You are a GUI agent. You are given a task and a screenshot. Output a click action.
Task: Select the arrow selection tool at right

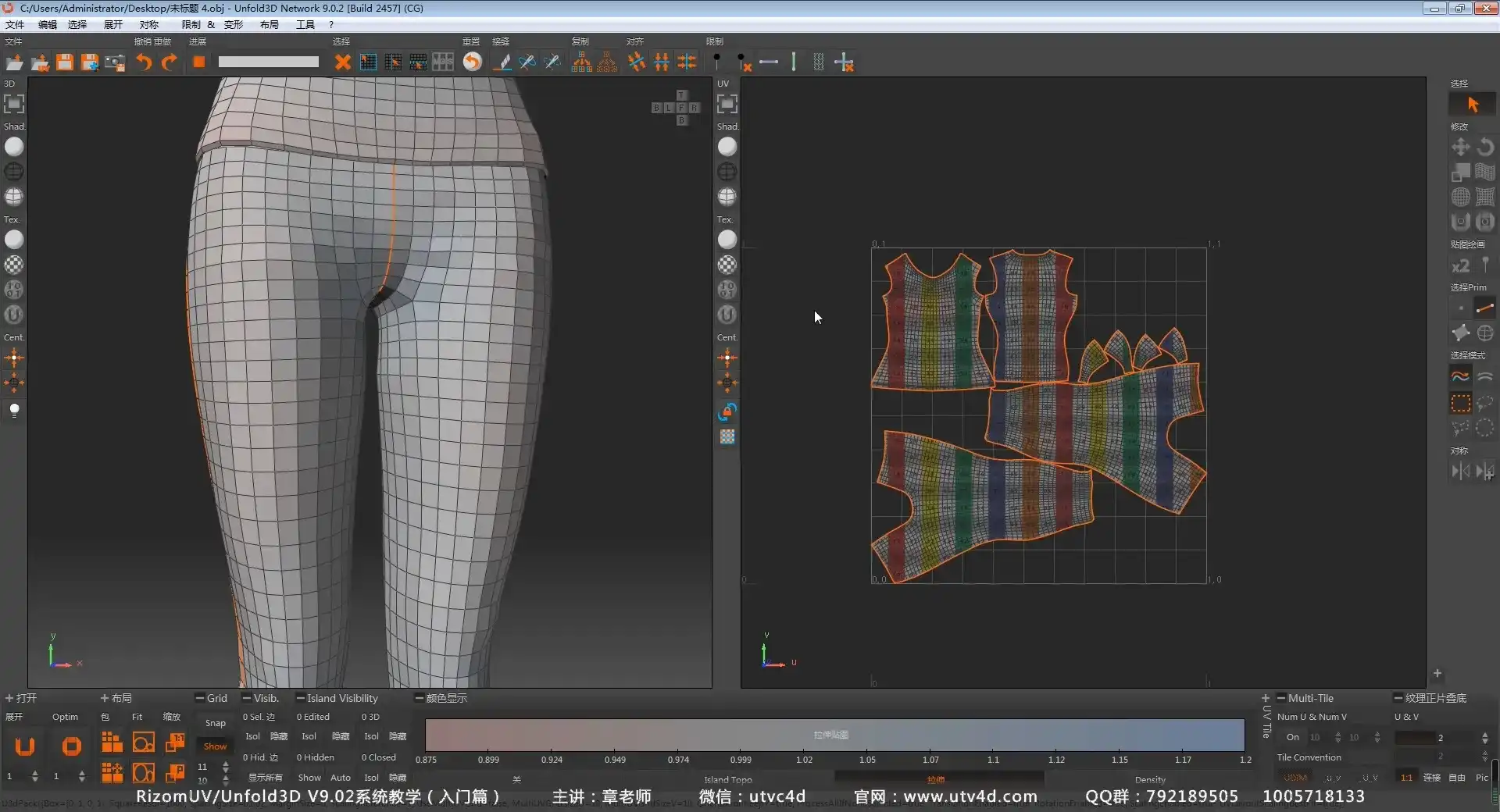point(1473,105)
